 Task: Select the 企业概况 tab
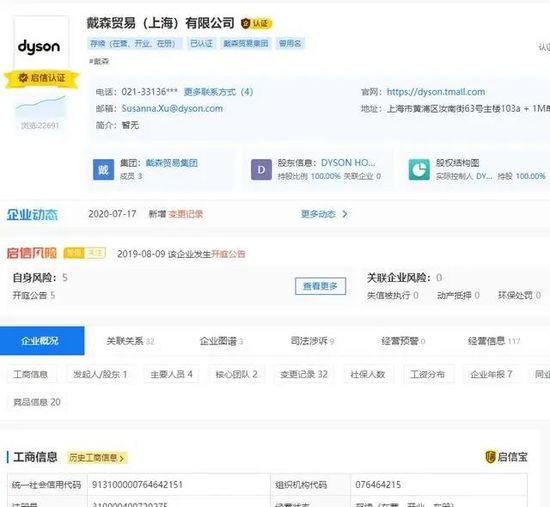coord(42,341)
